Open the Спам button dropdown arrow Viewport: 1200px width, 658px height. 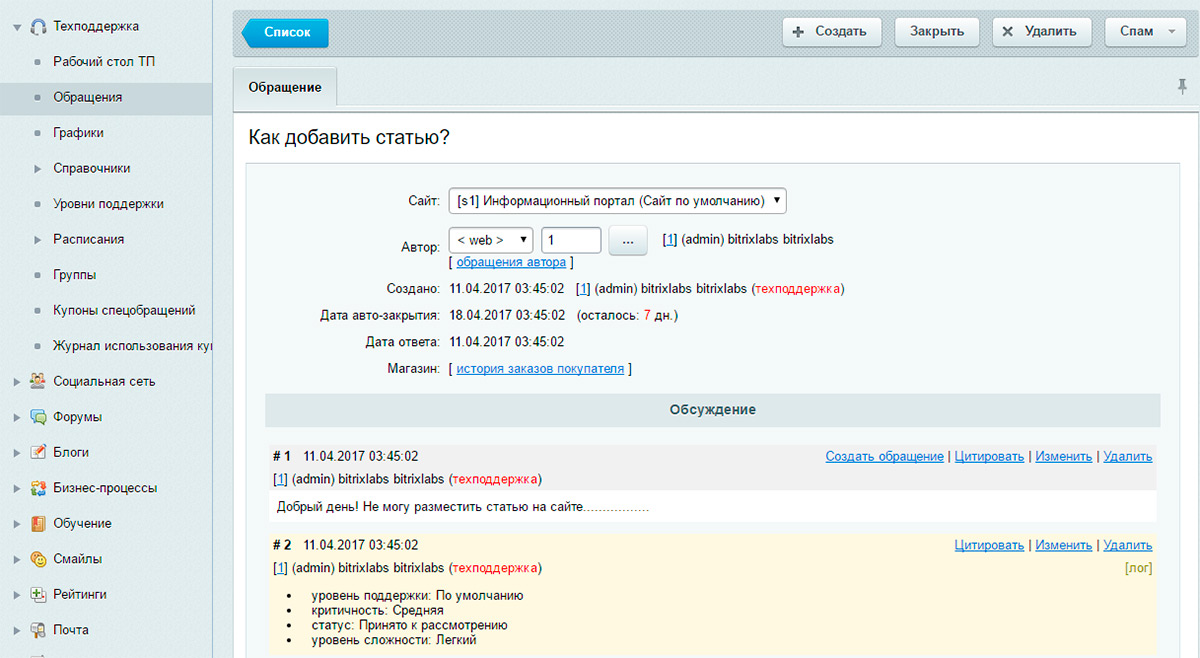click(x=1172, y=31)
